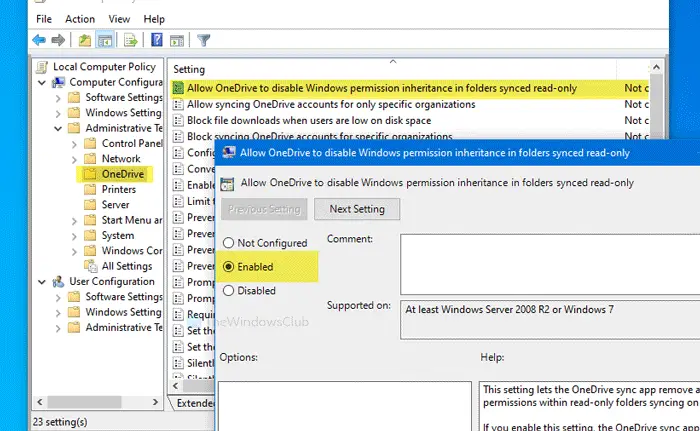Click the Start Menu folder icon in tree
This screenshot has height=431, width=700.
coord(90,220)
